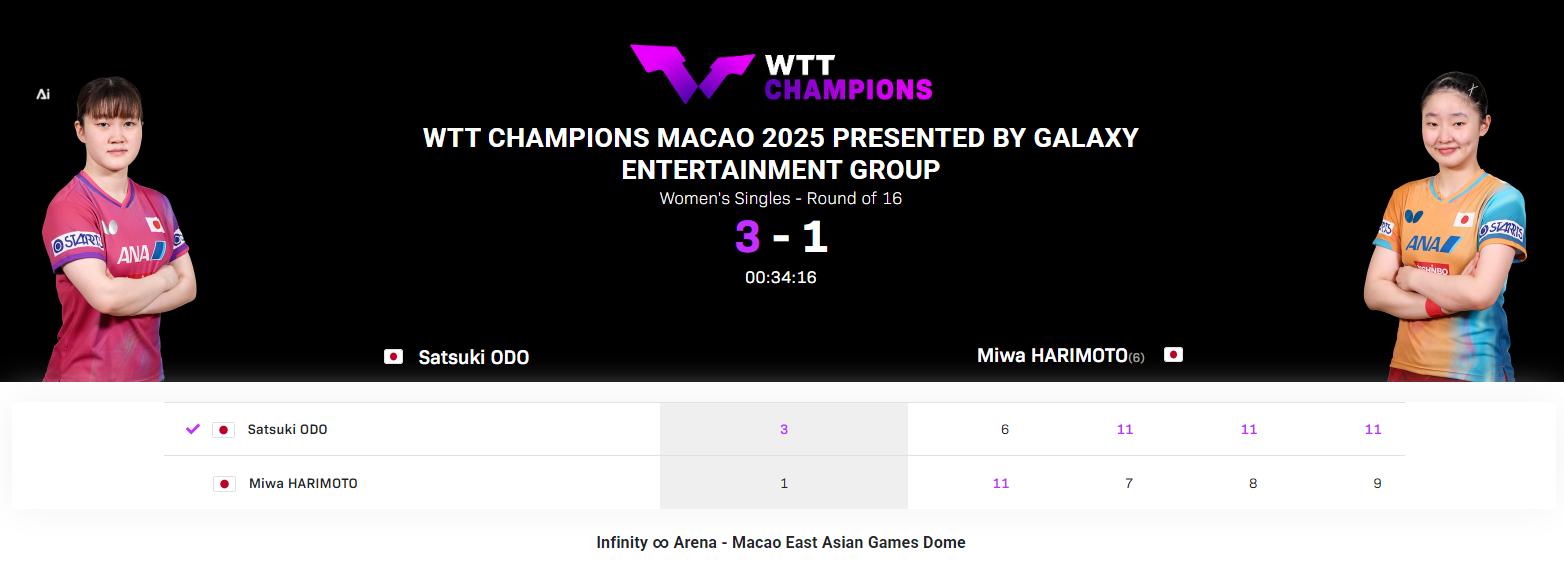This screenshot has width=1564, height=573.
Task: Click the match duration 00:34:16
Action: pos(780,277)
